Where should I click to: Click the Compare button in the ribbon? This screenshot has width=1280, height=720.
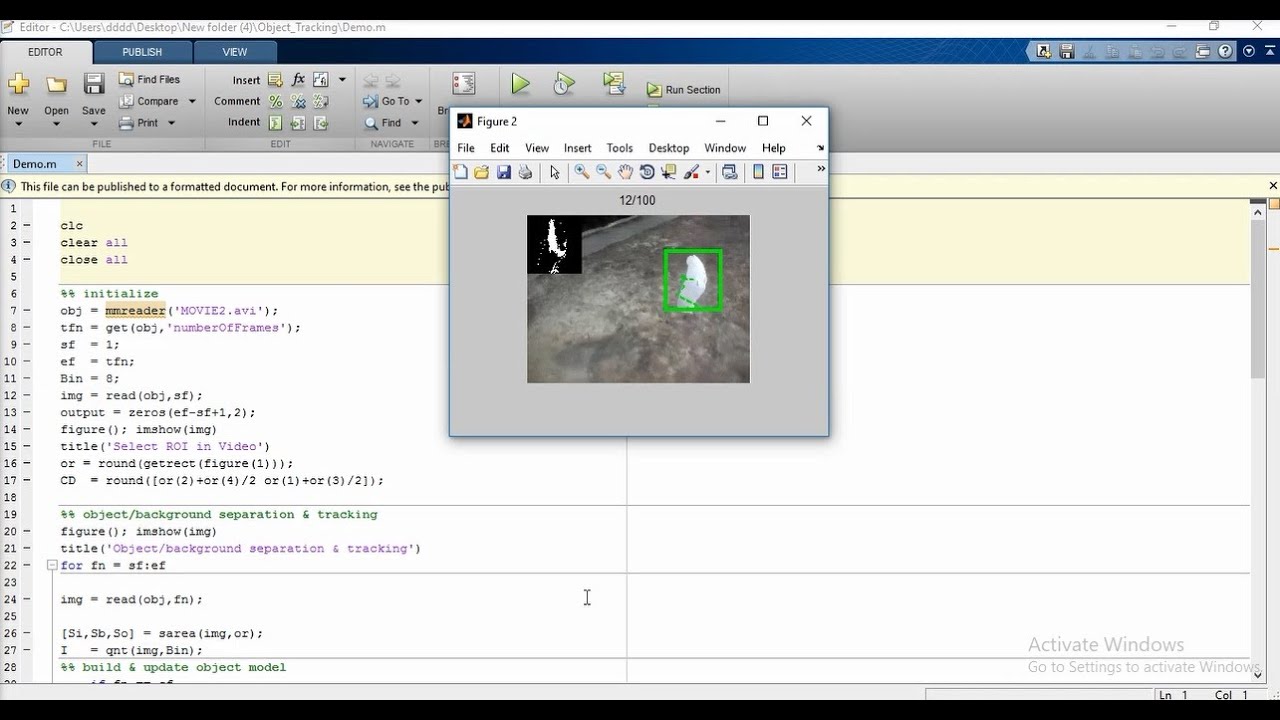tap(149, 101)
